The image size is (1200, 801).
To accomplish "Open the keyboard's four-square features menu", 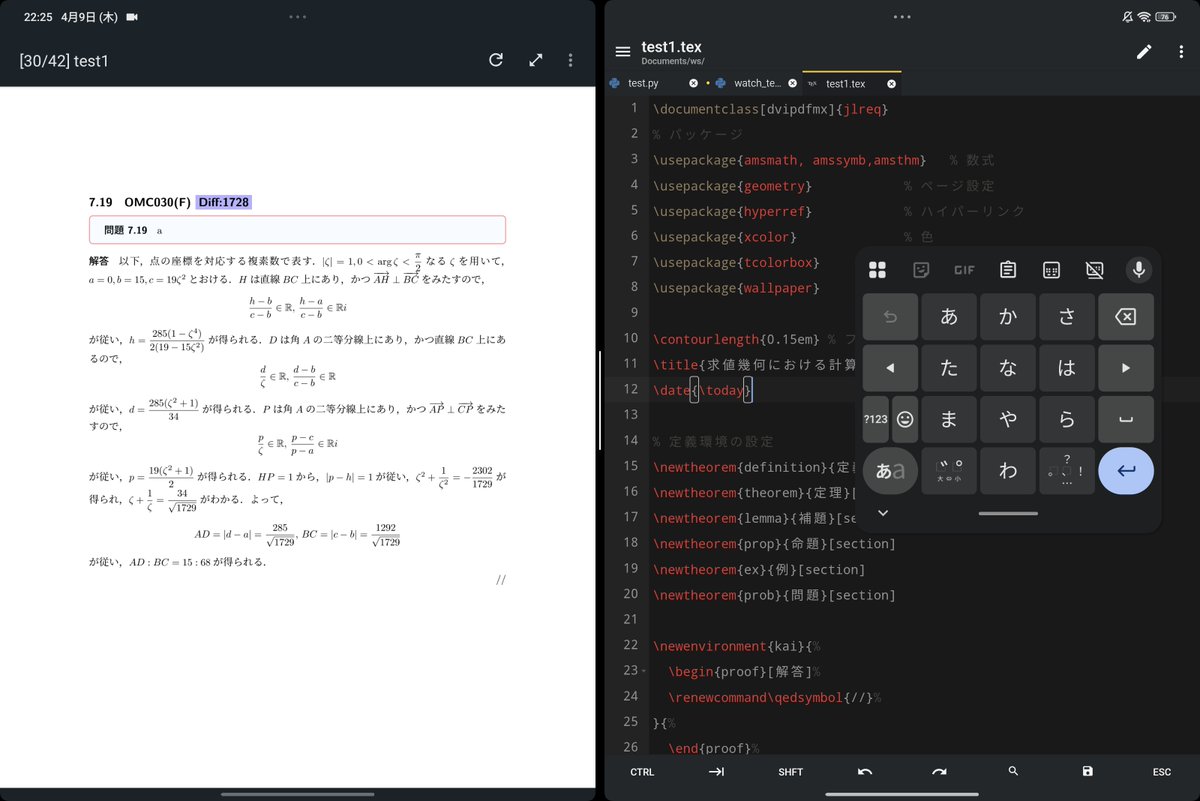I will click(878, 269).
